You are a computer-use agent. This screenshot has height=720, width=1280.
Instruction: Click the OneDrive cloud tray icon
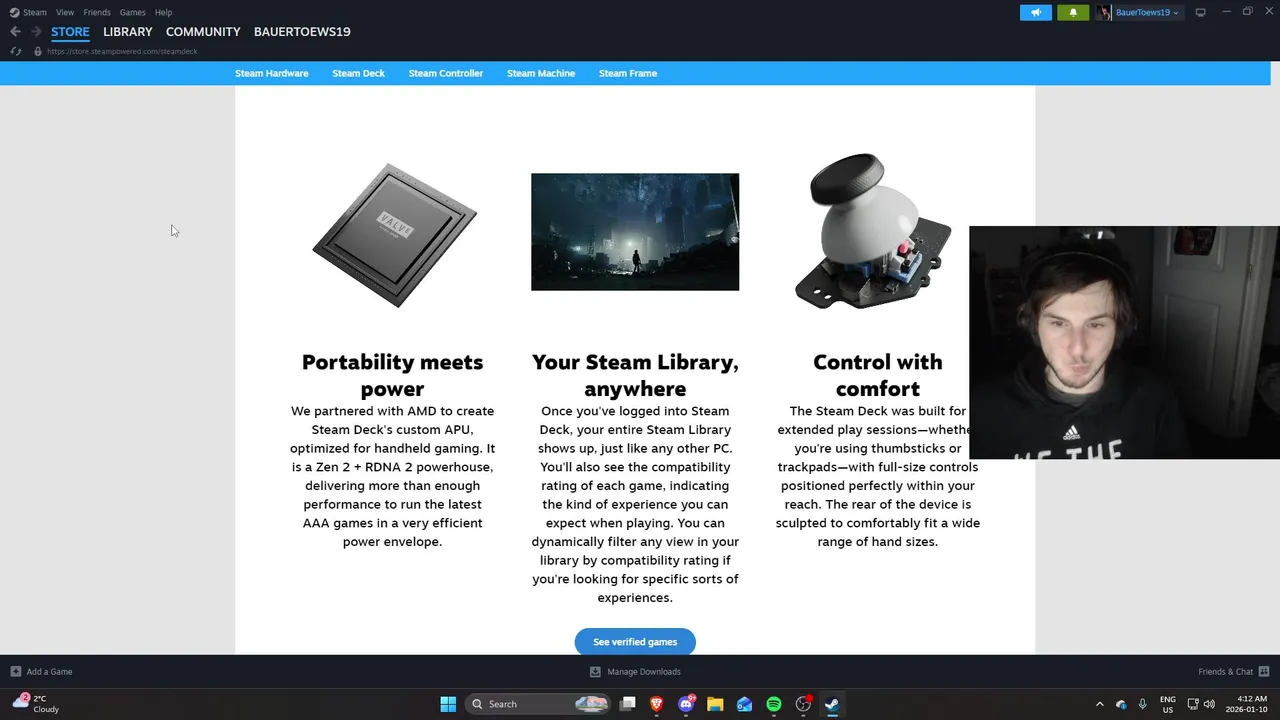pyautogui.click(x=1121, y=704)
